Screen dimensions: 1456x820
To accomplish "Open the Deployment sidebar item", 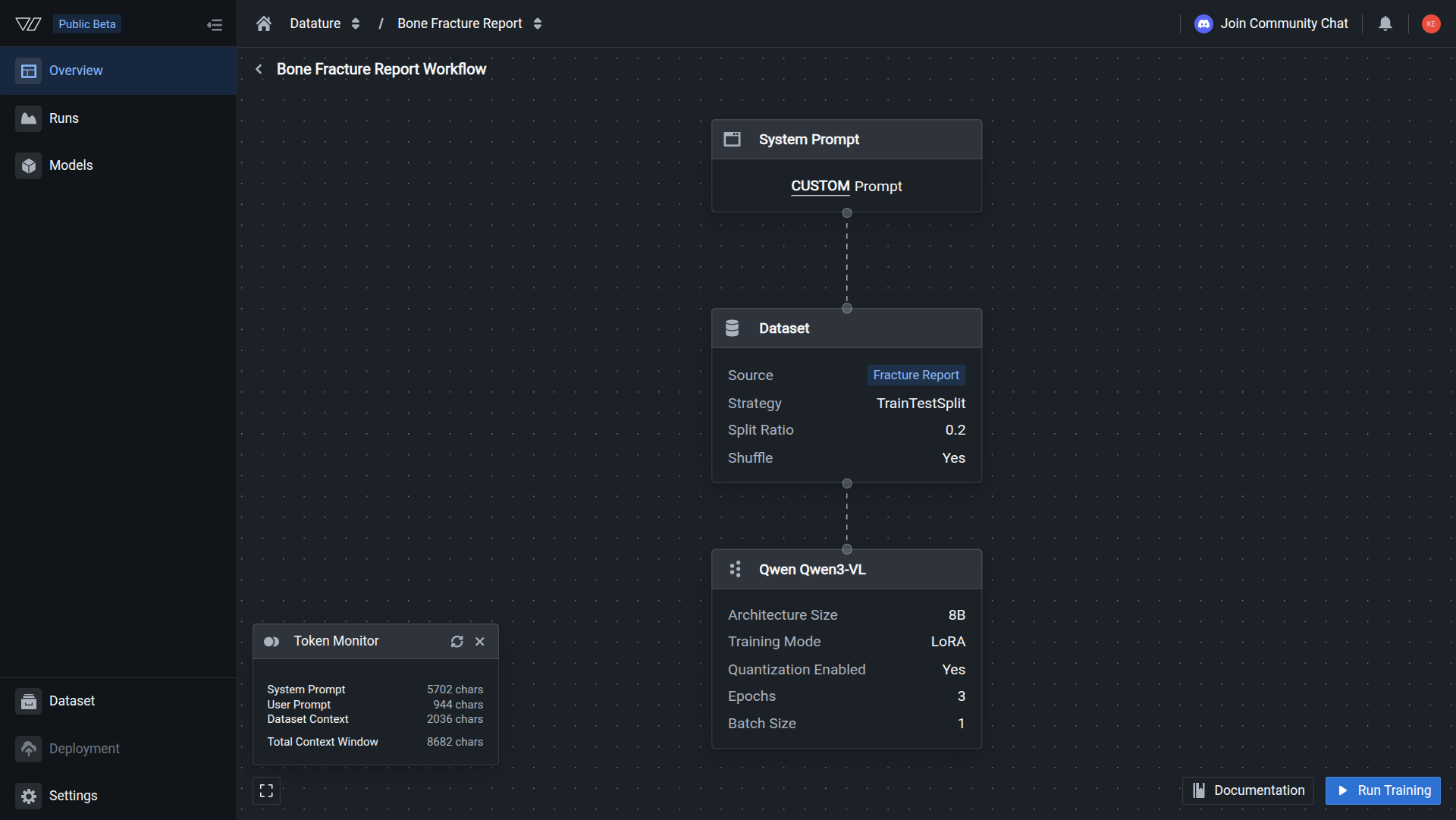I will coord(118,749).
